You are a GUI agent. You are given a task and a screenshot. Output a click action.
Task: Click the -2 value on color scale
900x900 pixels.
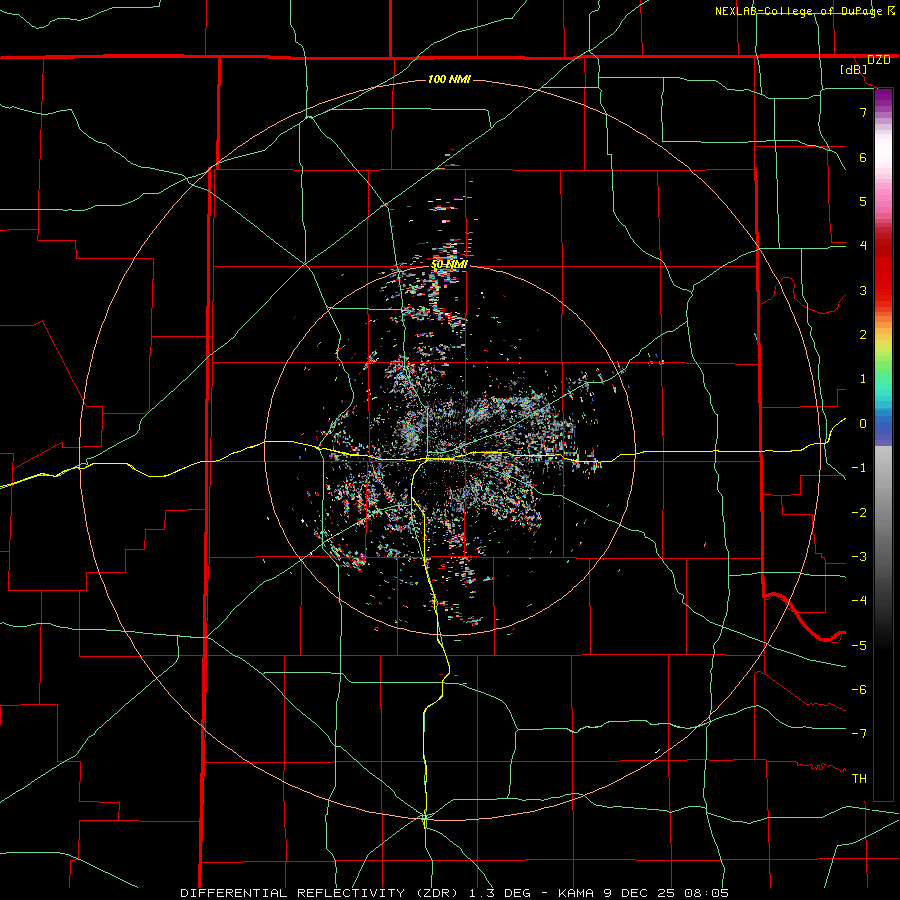click(859, 513)
